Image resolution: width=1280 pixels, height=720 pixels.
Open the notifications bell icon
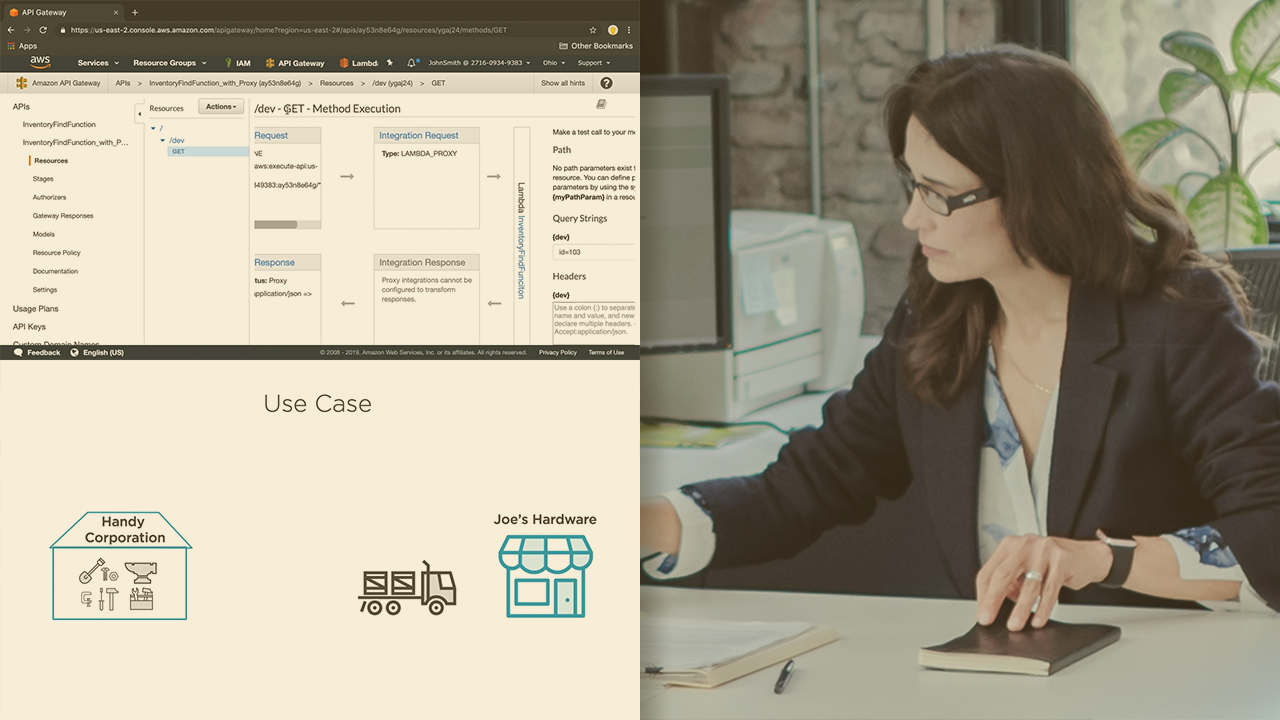click(x=411, y=63)
